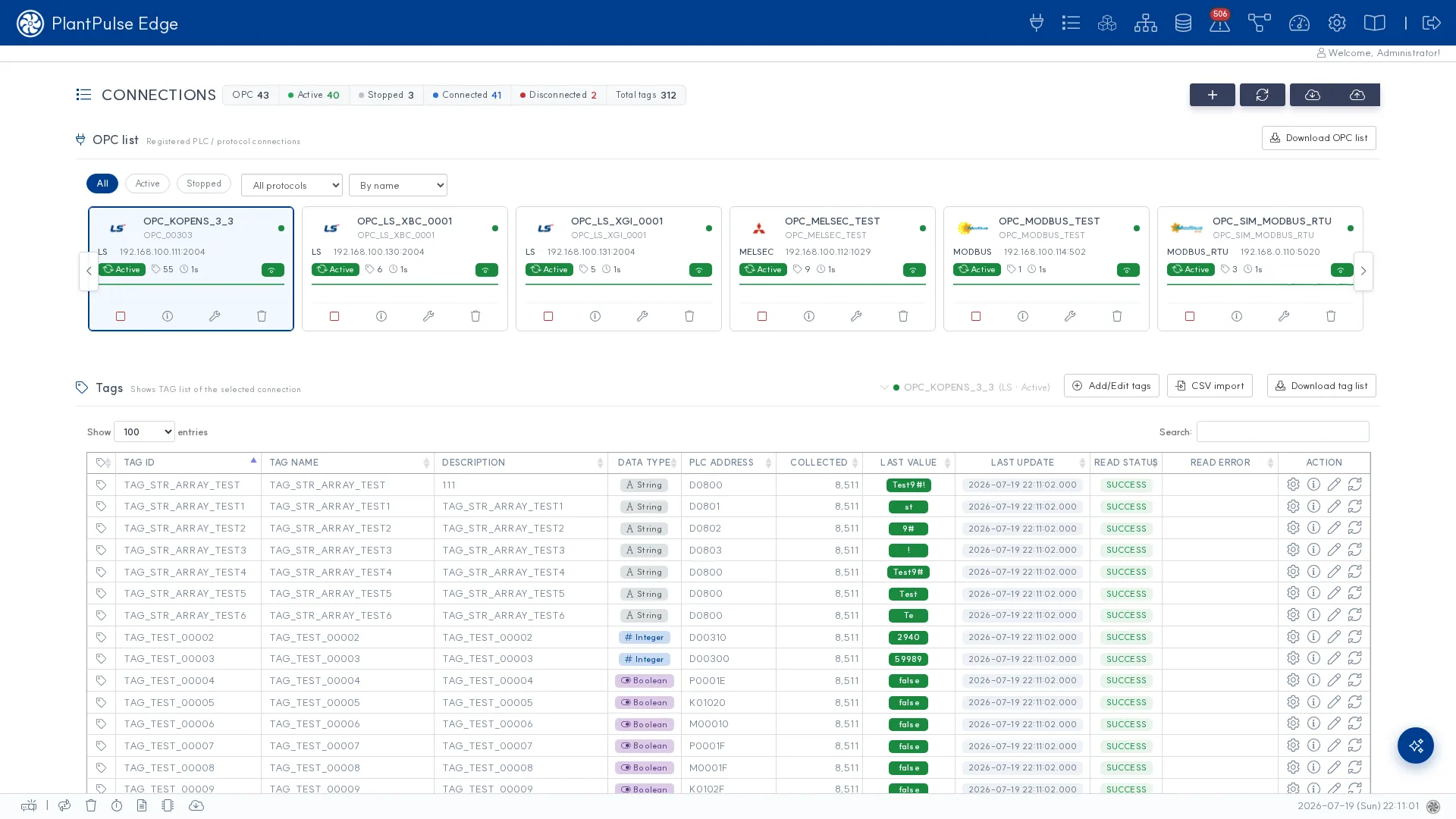
Task: Click stop square on OPC_LS_XBC_0001 card
Action: pos(334,316)
